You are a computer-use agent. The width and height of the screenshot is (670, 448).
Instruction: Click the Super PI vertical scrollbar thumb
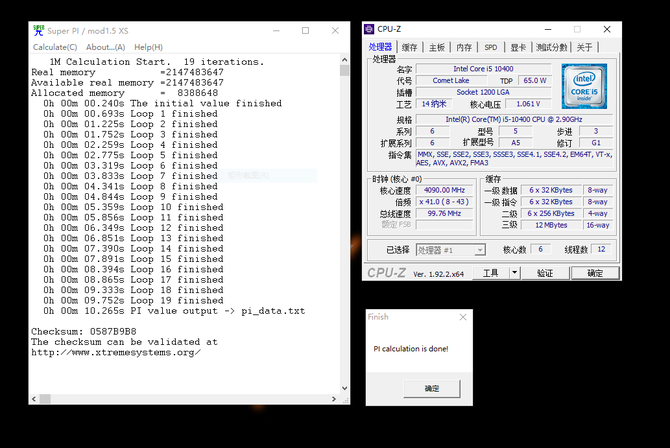tap(344, 71)
